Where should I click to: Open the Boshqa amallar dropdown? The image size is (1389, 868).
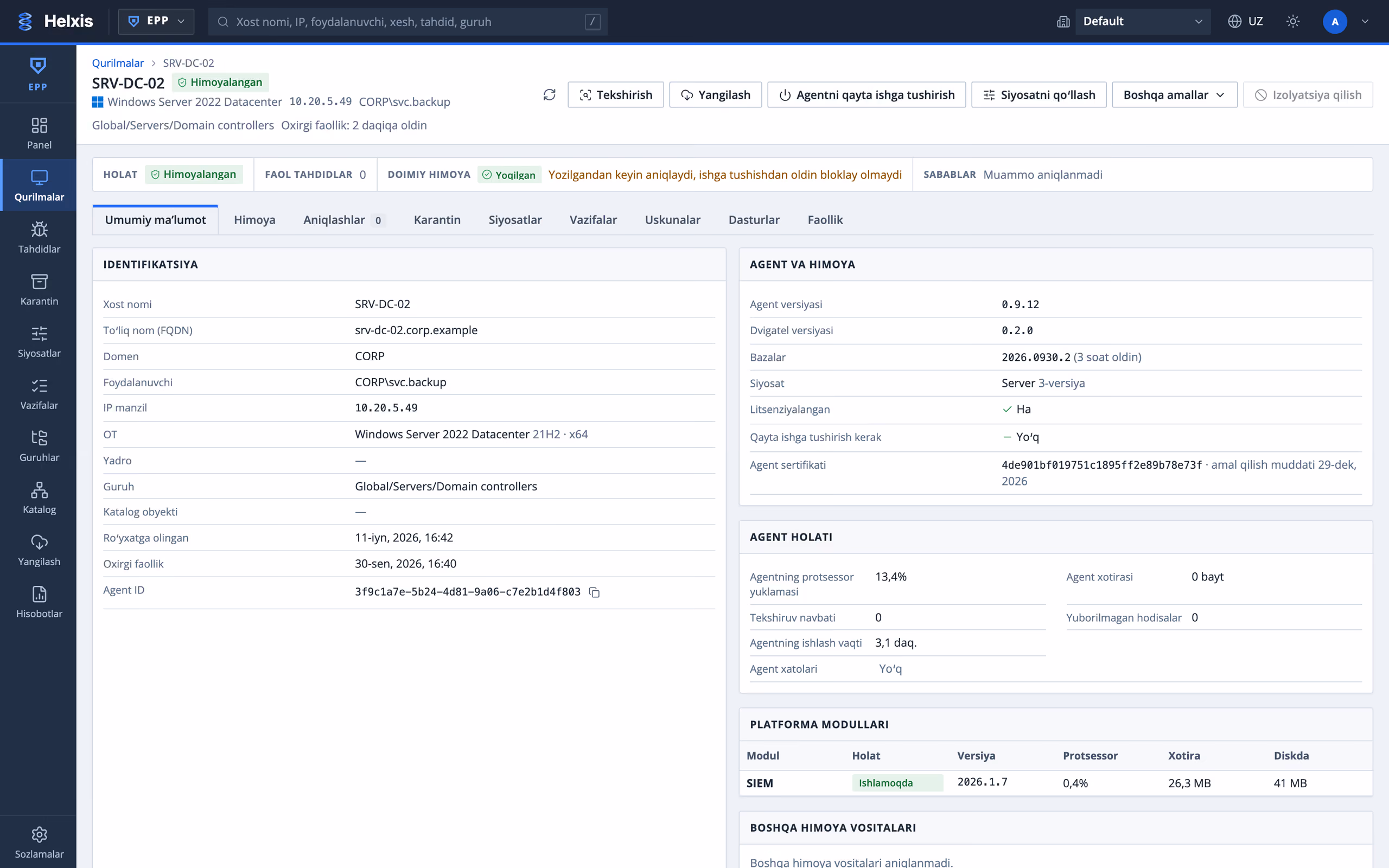1174,95
